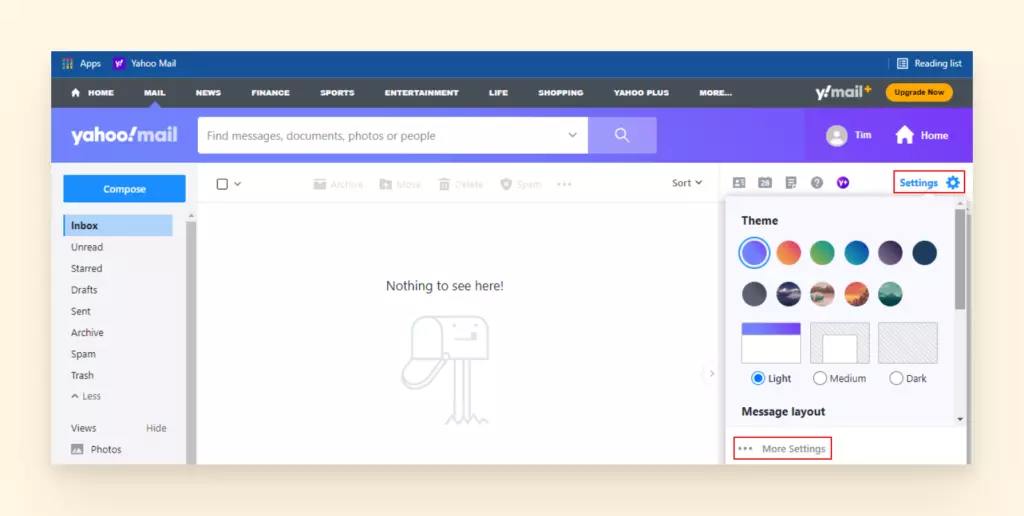1024x516 pixels.
Task: Go to the NEWS navigation tab
Action: coord(208,93)
